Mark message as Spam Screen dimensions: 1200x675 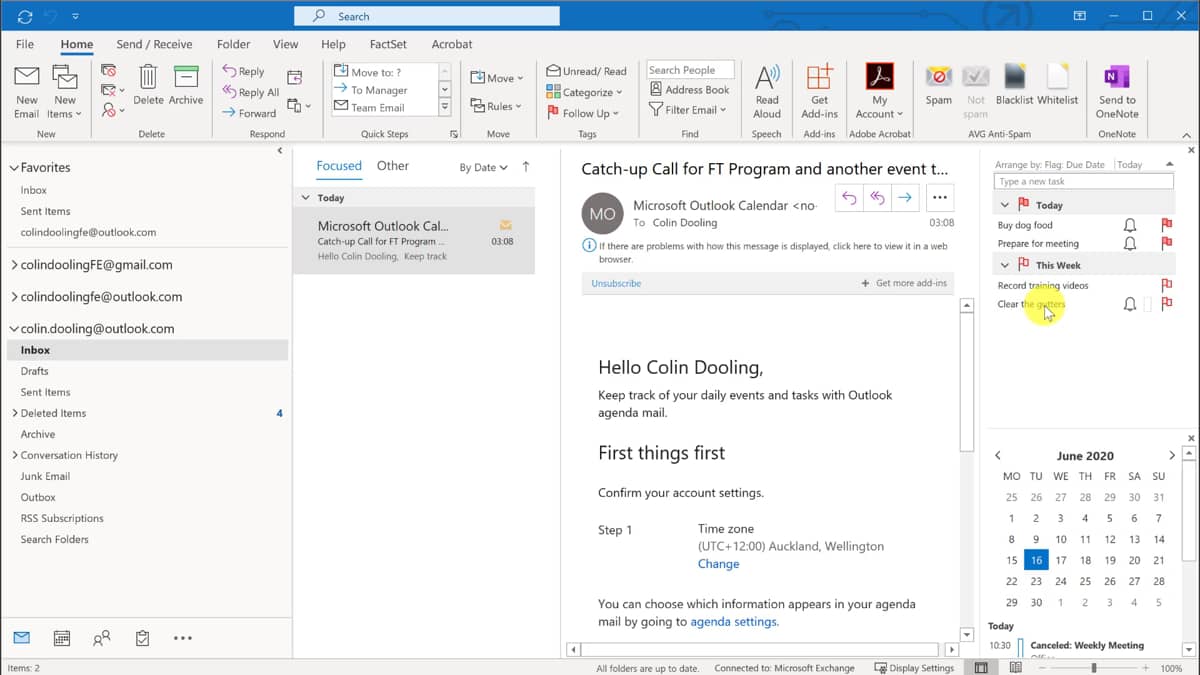click(939, 85)
